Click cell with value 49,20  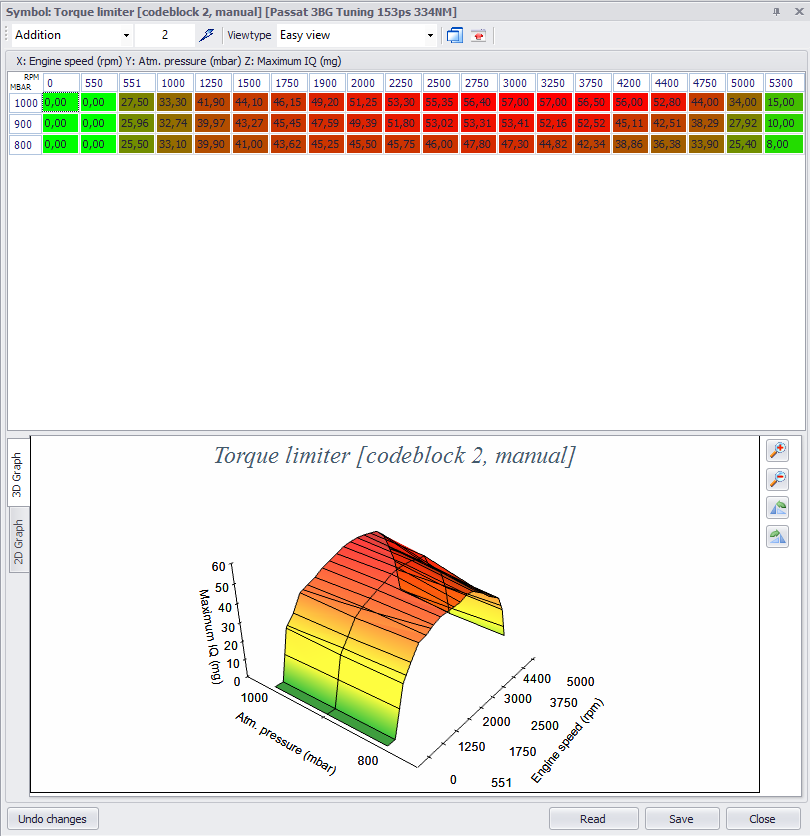point(327,102)
